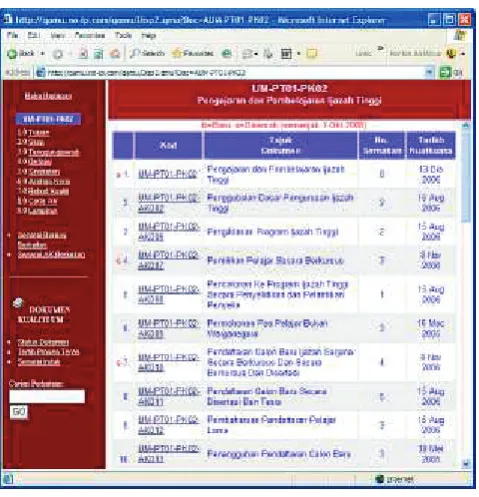
Task: Open the Search pane from the toolbar
Action: coord(147,53)
